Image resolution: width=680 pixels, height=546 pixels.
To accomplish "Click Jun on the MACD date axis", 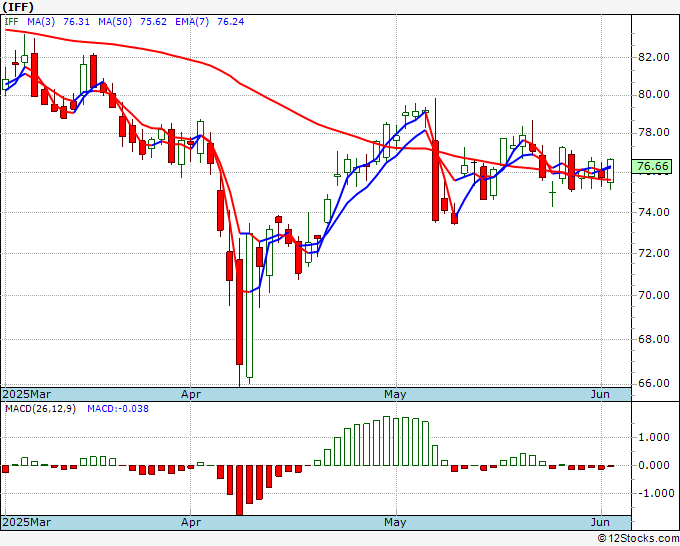I will pyautogui.click(x=600, y=522).
